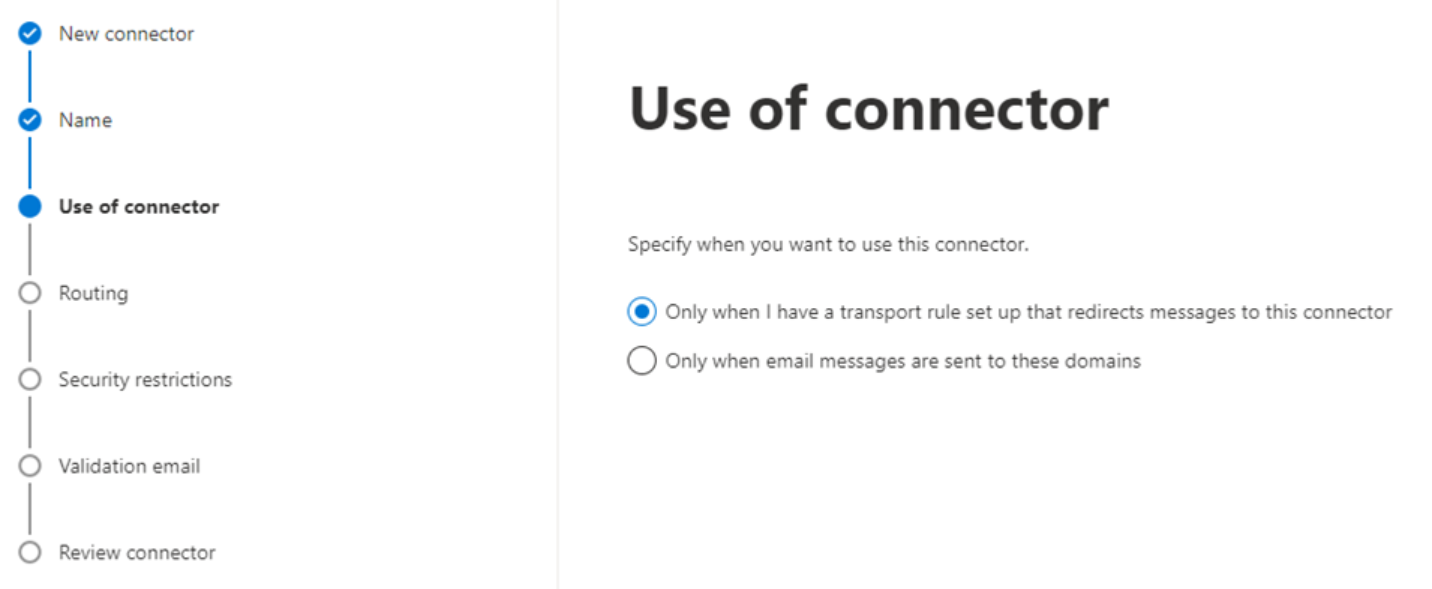Click the 'Specify when you want to use' description
This screenshot has height=589, width=1432.
pos(827,244)
